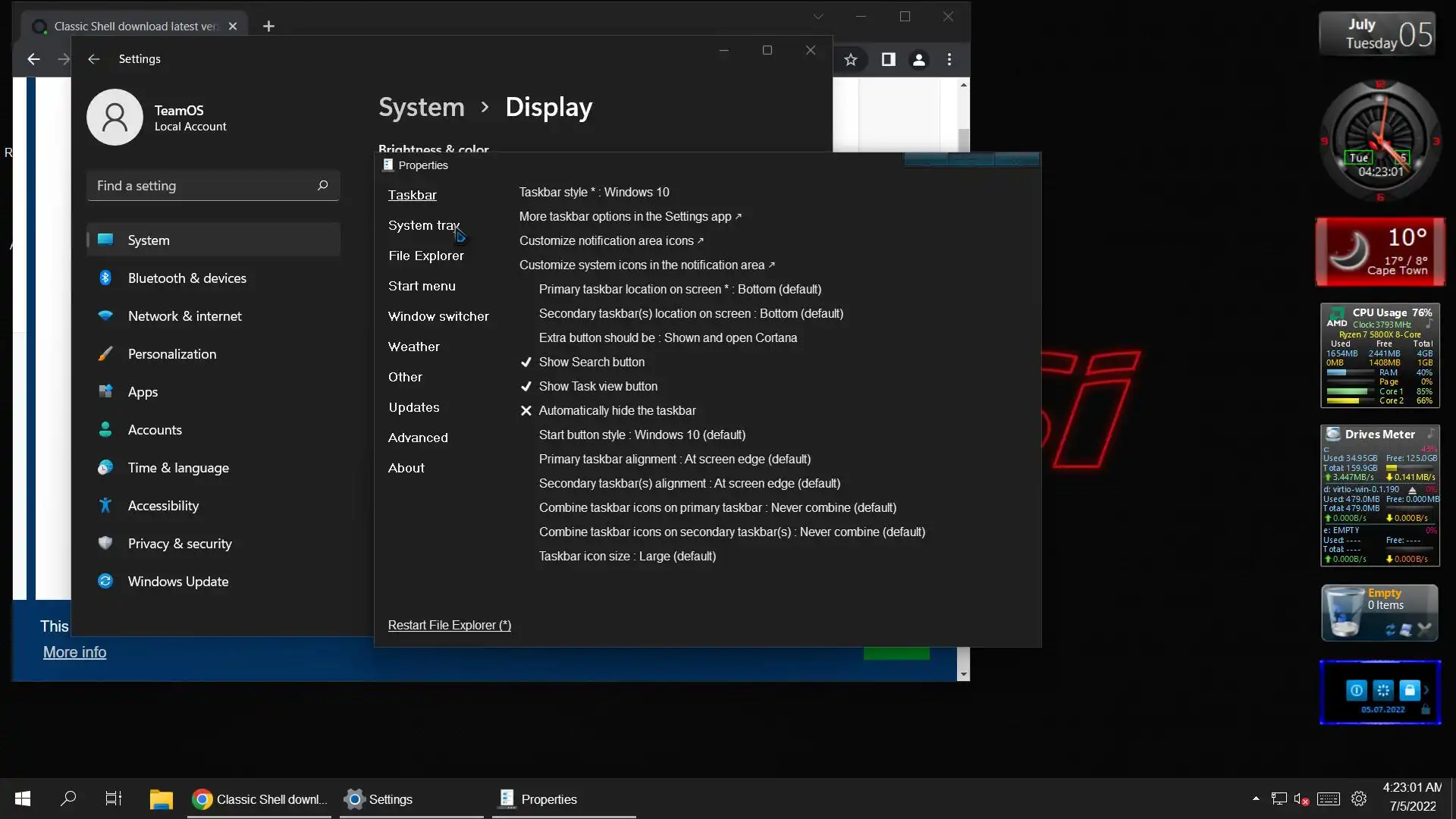Screen dimensions: 1456x819
Task: Select the Window switcher section
Action: 438,316
